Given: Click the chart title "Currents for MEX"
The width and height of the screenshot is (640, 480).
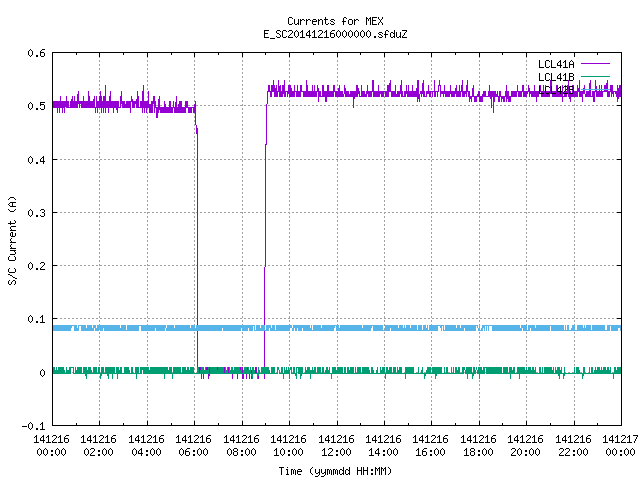Looking at the screenshot, I should pos(335,21).
